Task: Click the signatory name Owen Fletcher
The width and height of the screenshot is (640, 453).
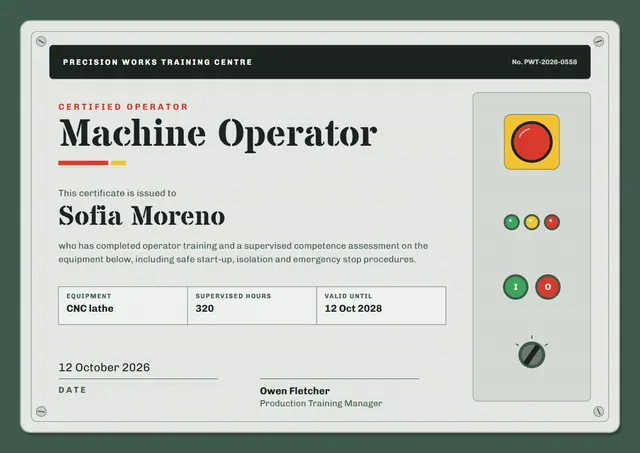Action: pyautogui.click(x=295, y=391)
